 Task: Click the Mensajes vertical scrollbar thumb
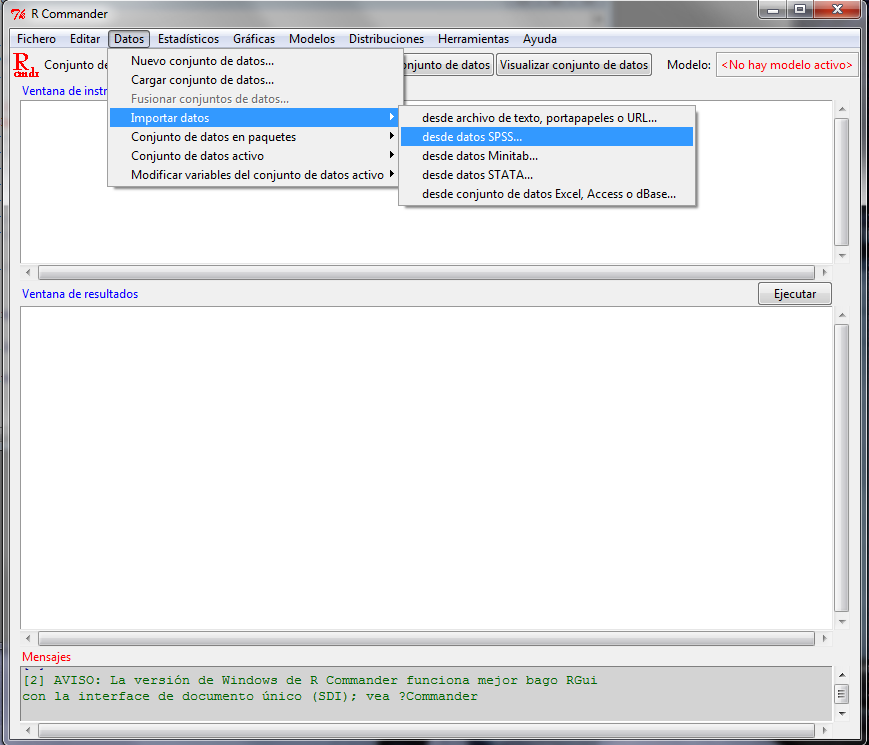click(842, 694)
